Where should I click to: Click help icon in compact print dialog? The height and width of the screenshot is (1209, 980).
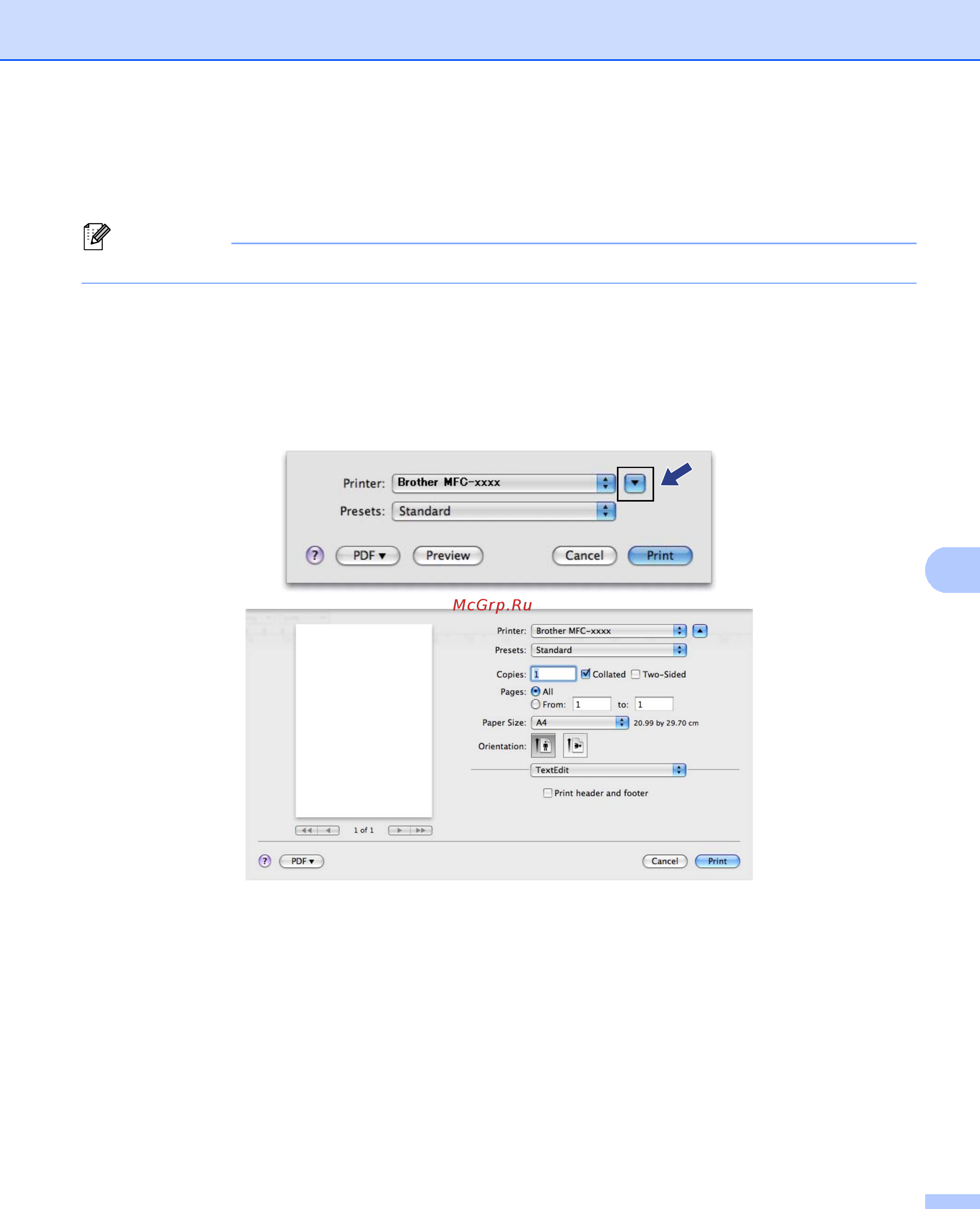(x=315, y=555)
